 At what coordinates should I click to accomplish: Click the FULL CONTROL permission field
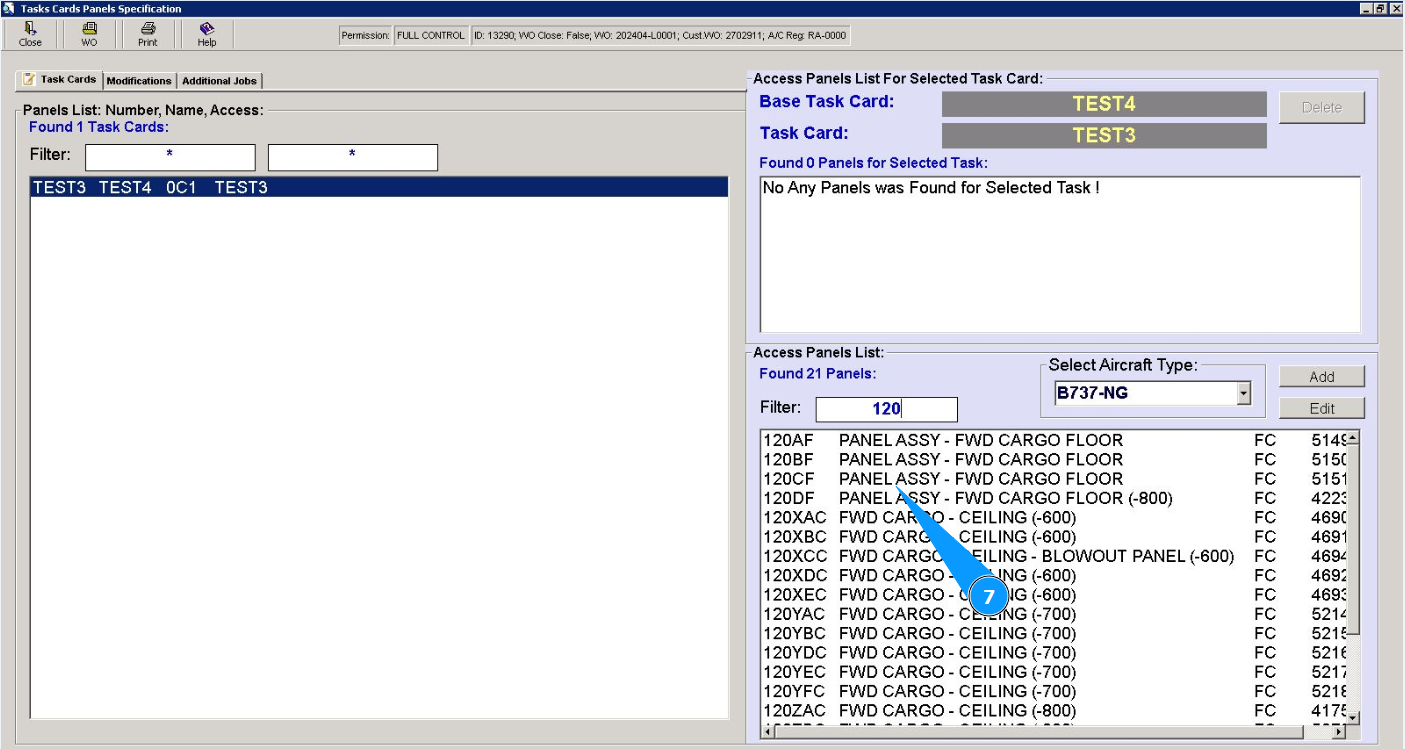point(430,36)
